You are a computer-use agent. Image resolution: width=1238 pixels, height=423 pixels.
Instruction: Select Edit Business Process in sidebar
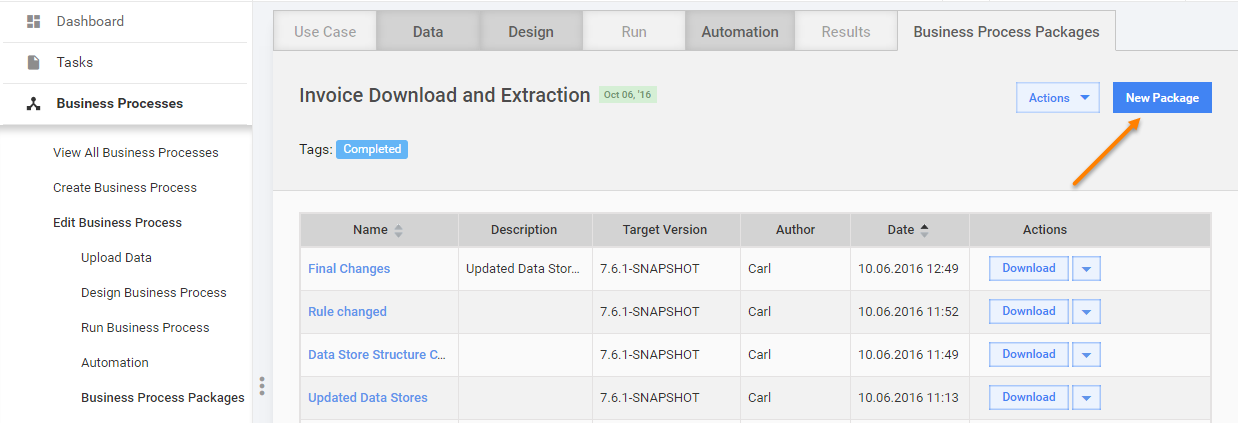tap(117, 223)
